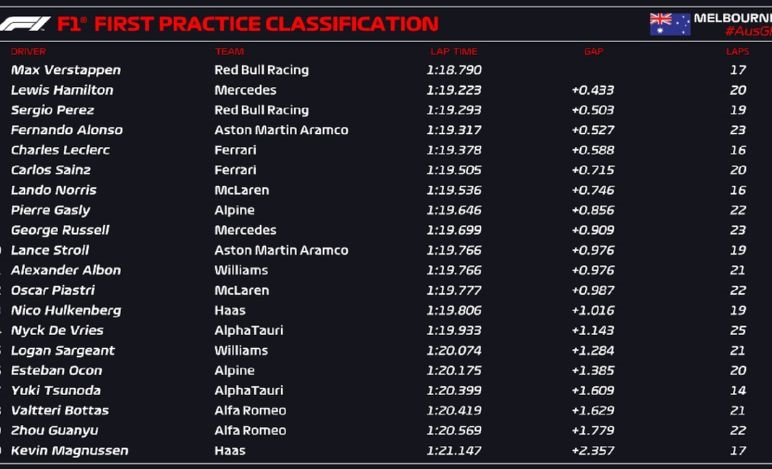Select the LAP TIME column header

click(x=453, y=52)
